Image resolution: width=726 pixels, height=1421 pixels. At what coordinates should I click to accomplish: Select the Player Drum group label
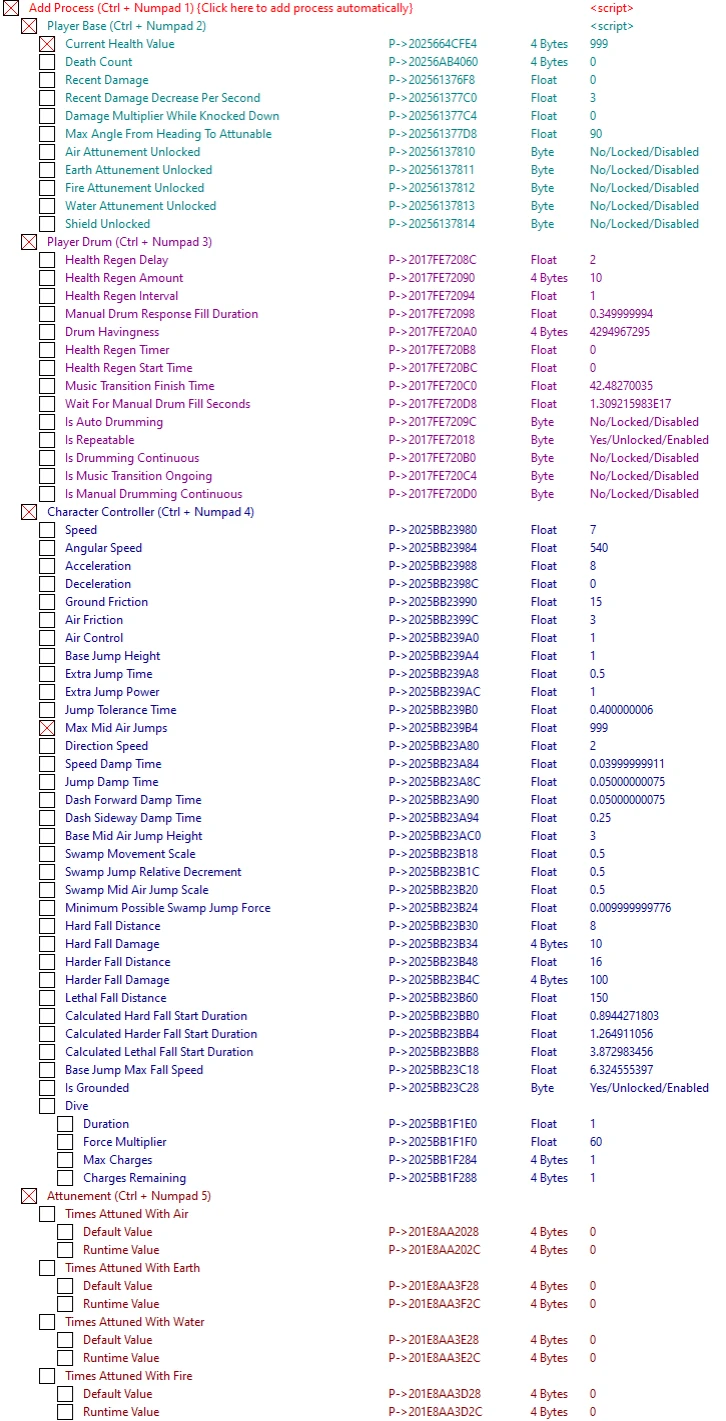click(130, 242)
